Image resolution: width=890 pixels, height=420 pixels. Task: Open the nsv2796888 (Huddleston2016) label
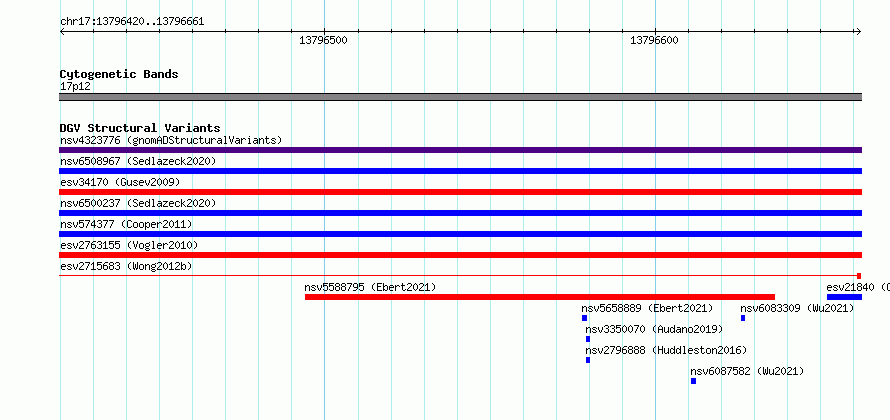click(666, 350)
